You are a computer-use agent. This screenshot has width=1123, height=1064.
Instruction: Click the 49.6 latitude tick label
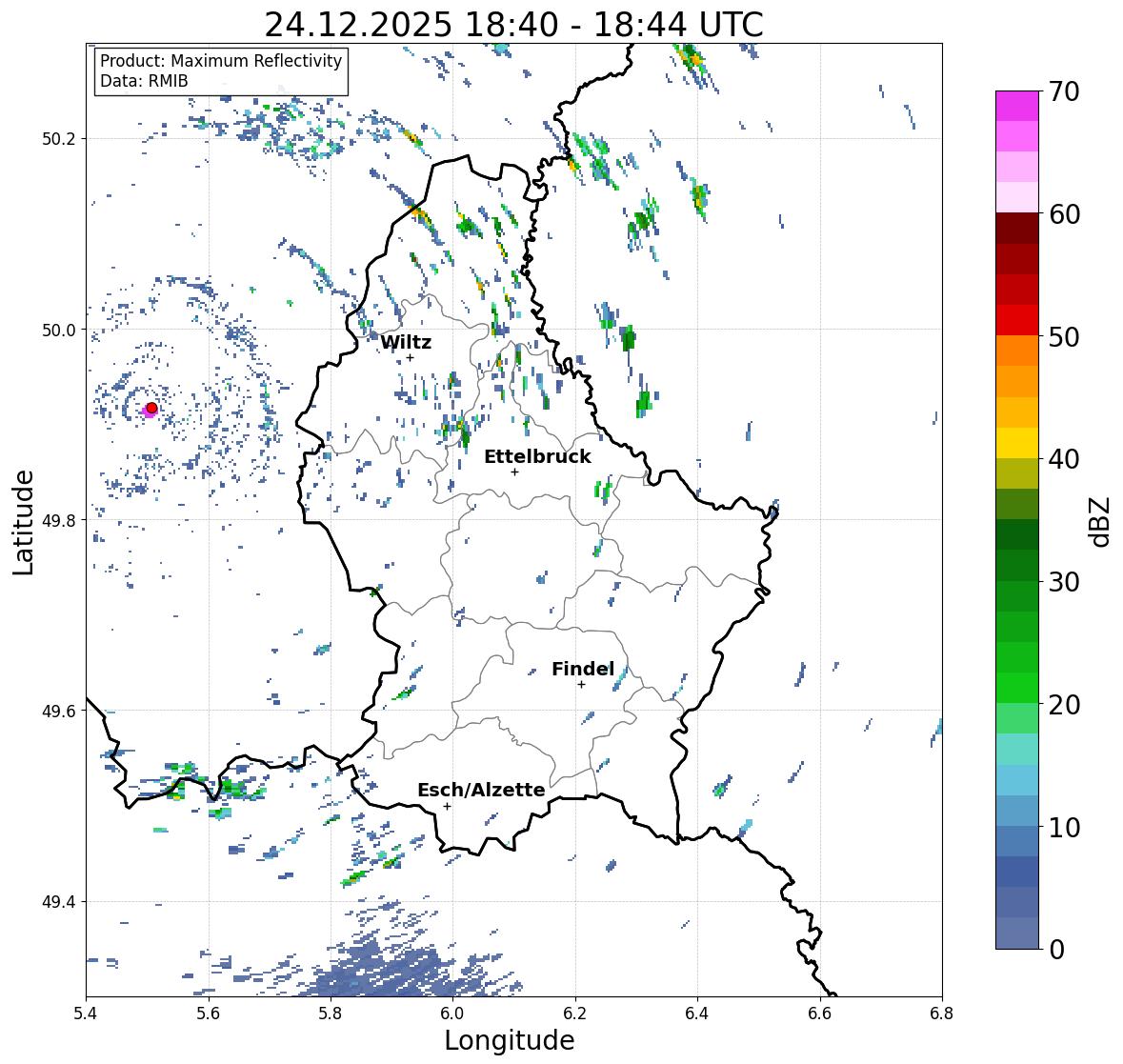coord(60,711)
